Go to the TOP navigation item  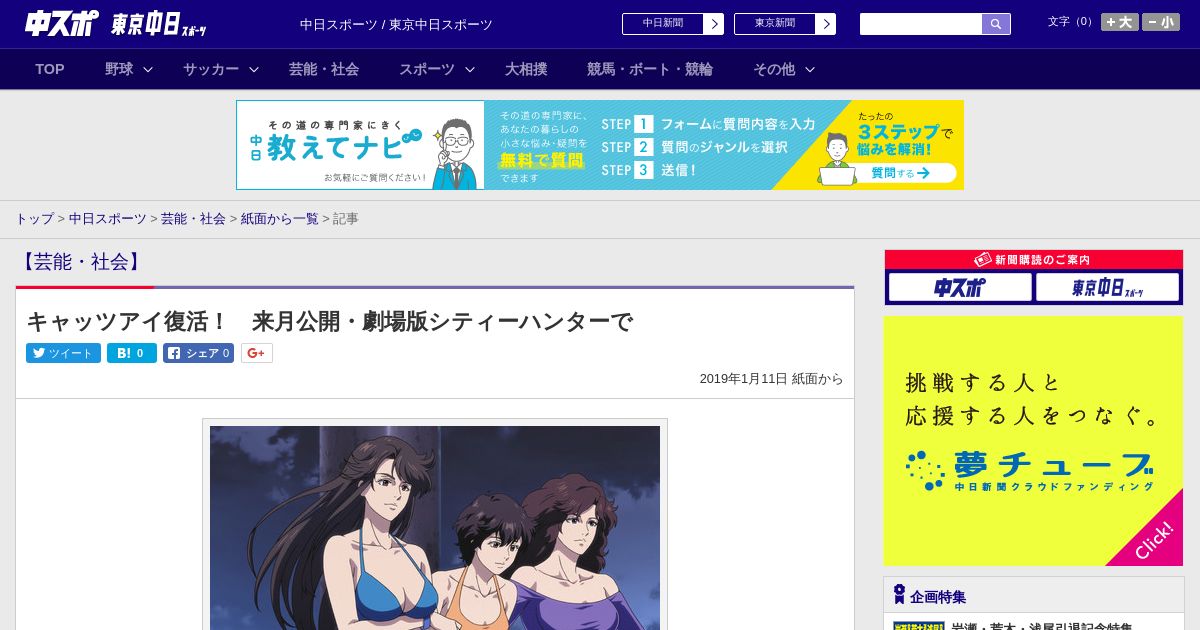point(50,69)
